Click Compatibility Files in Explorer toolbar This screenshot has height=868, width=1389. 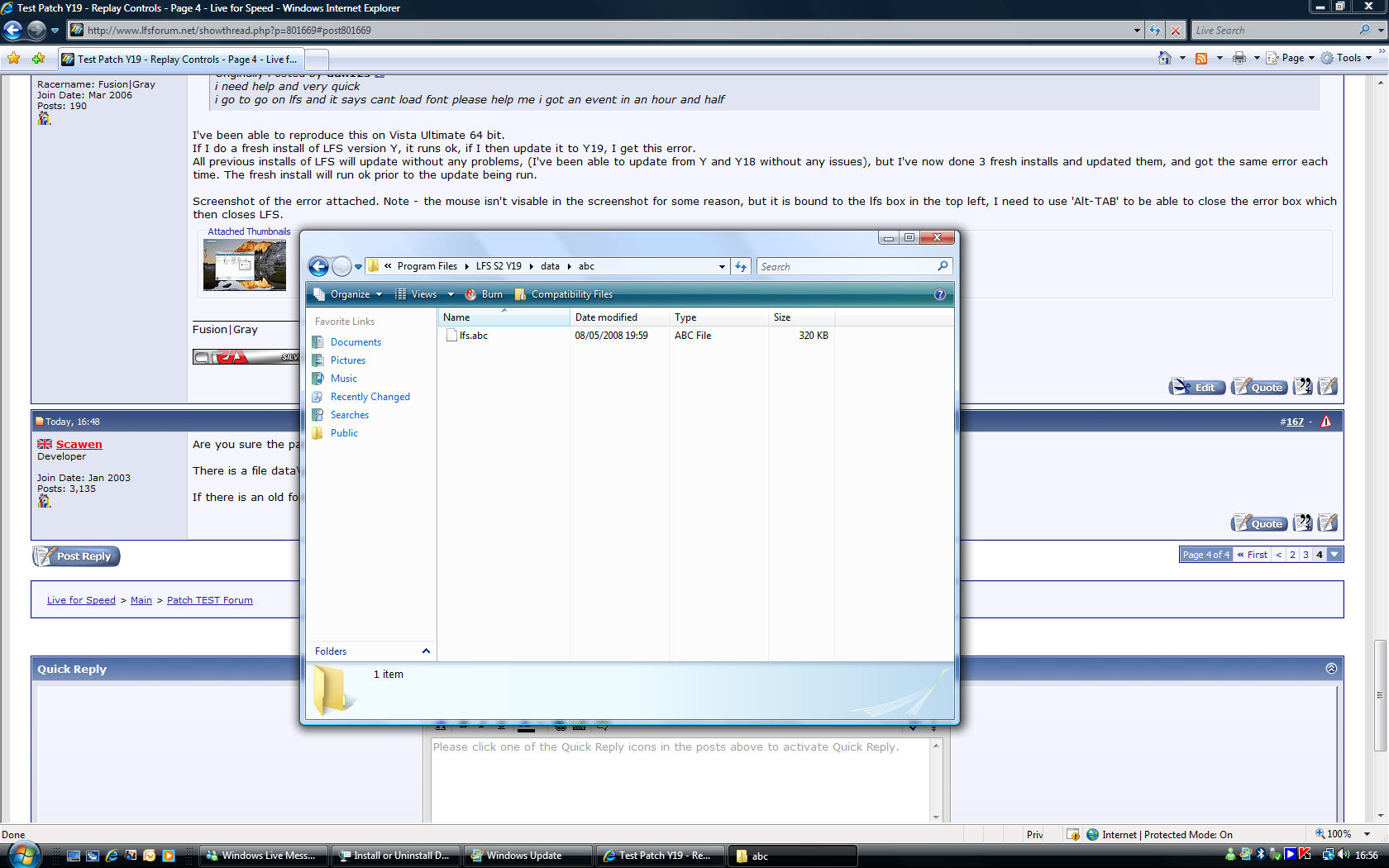coord(563,294)
